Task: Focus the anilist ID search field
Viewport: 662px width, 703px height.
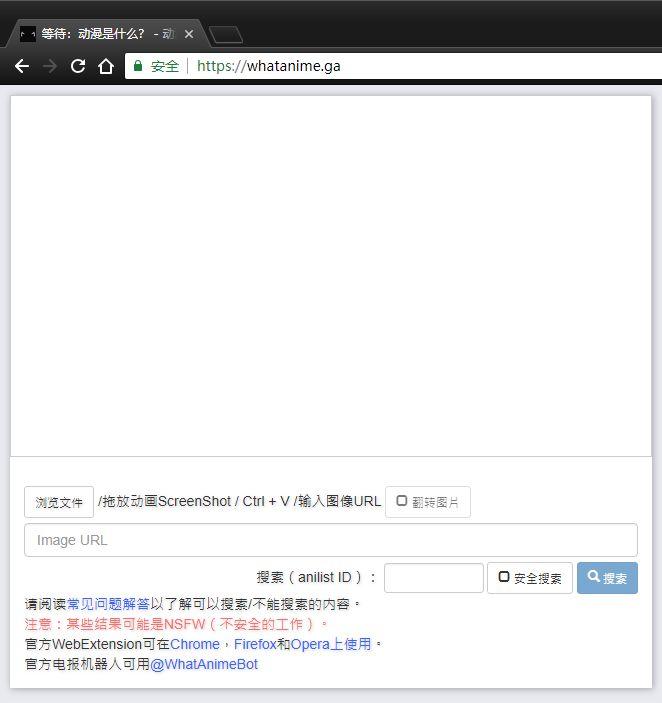Action: point(433,578)
